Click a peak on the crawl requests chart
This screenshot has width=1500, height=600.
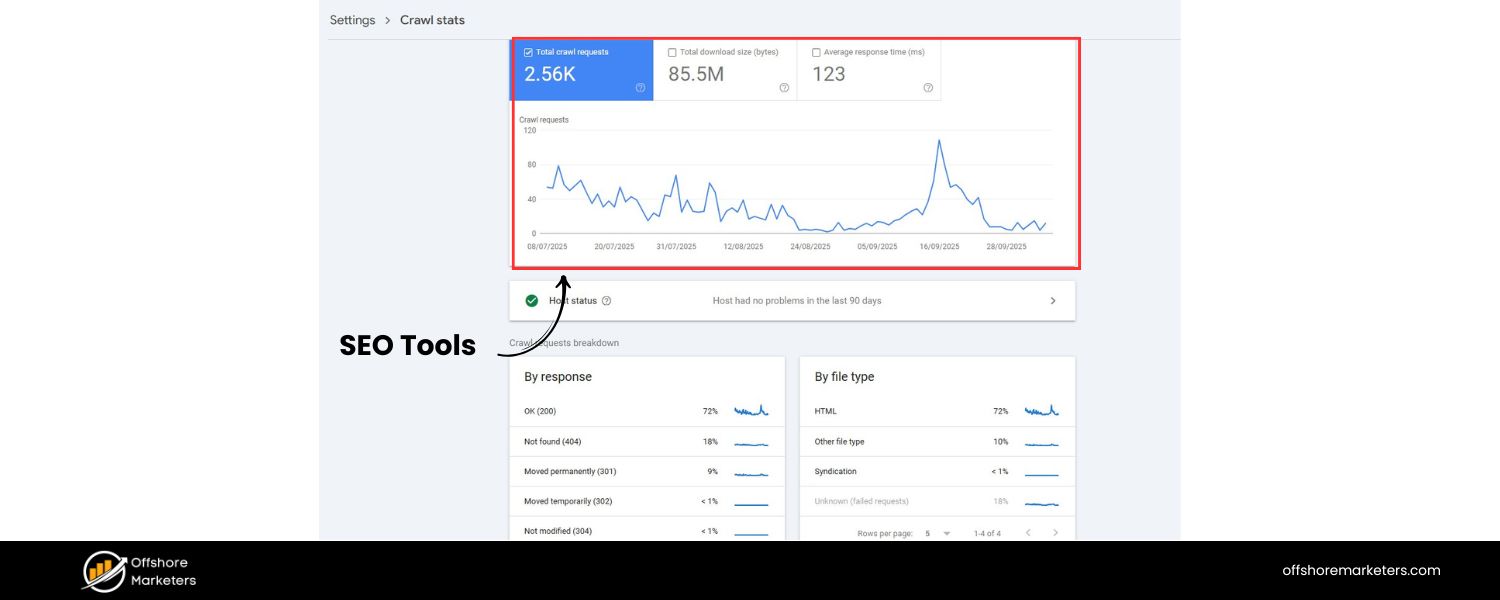point(940,143)
